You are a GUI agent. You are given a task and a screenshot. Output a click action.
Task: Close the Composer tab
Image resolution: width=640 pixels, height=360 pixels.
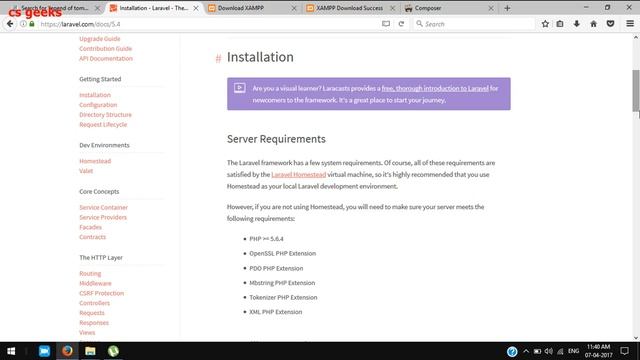[x=491, y=8]
